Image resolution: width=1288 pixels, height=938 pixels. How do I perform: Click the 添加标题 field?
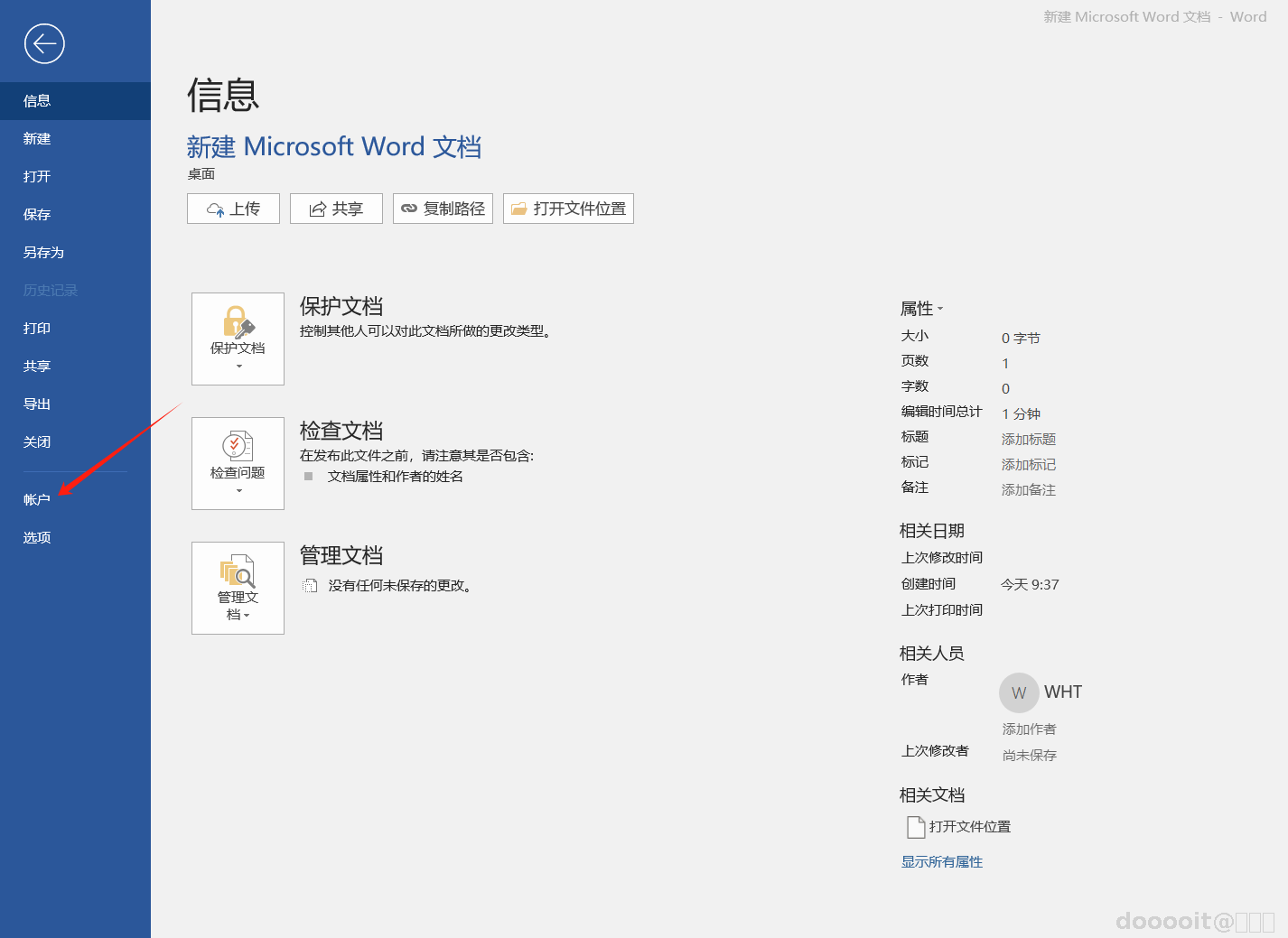tap(1029, 439)
